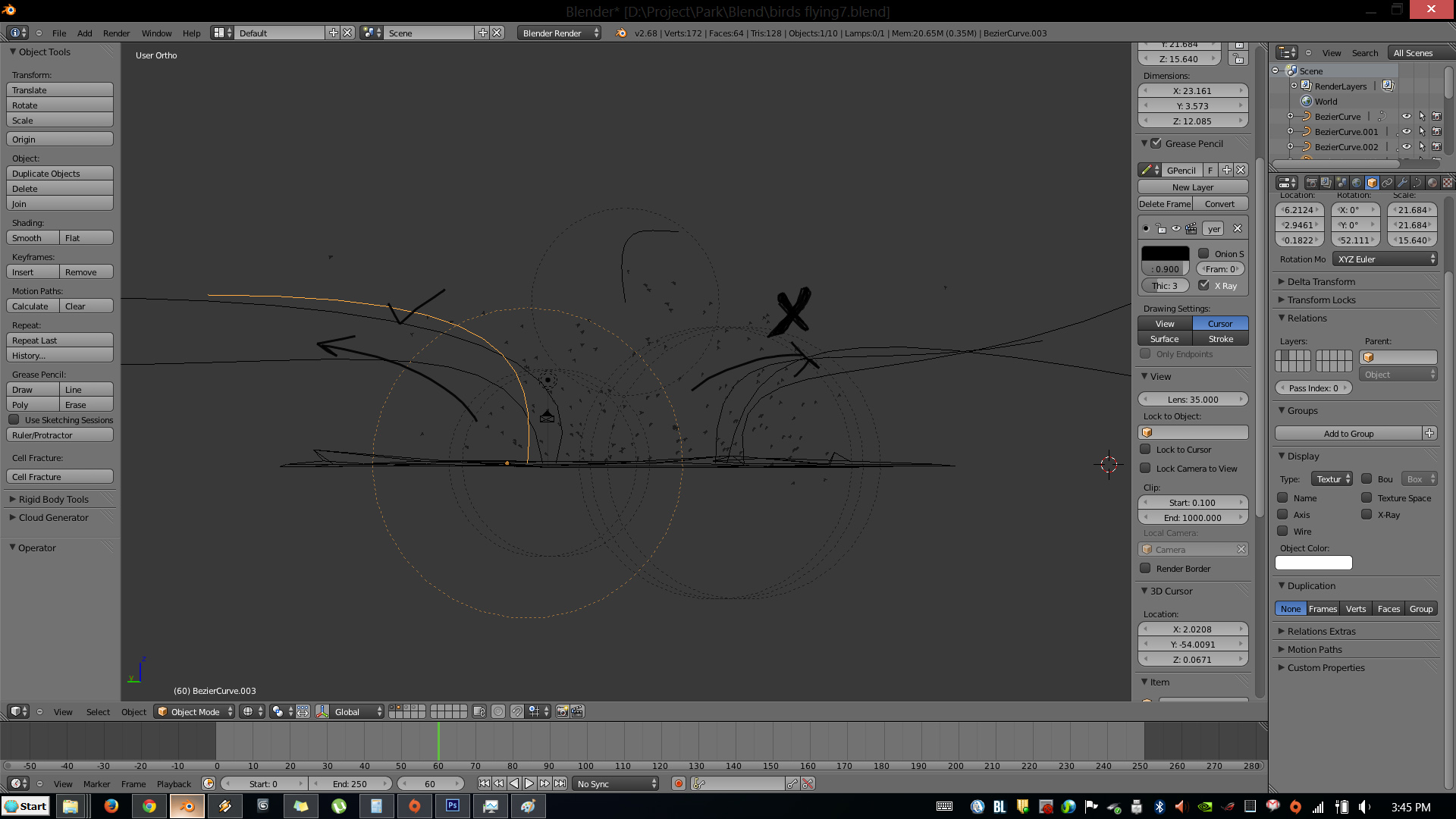Toggle lock to scene layers icon
This screenshot has height=819, width=1456.
tap(479, 711)
